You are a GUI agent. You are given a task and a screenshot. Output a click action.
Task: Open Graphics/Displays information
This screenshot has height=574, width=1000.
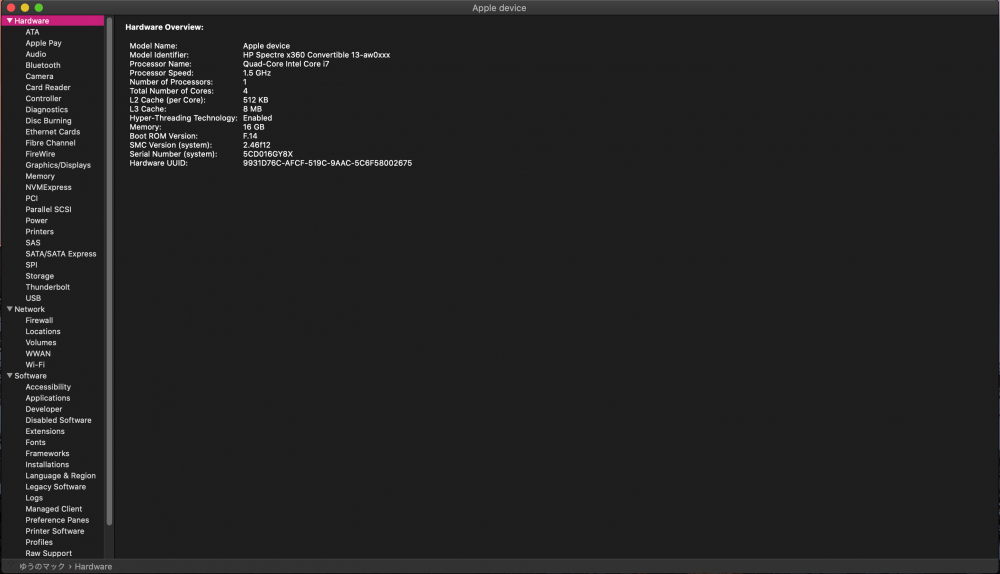[x=58, y=165]
